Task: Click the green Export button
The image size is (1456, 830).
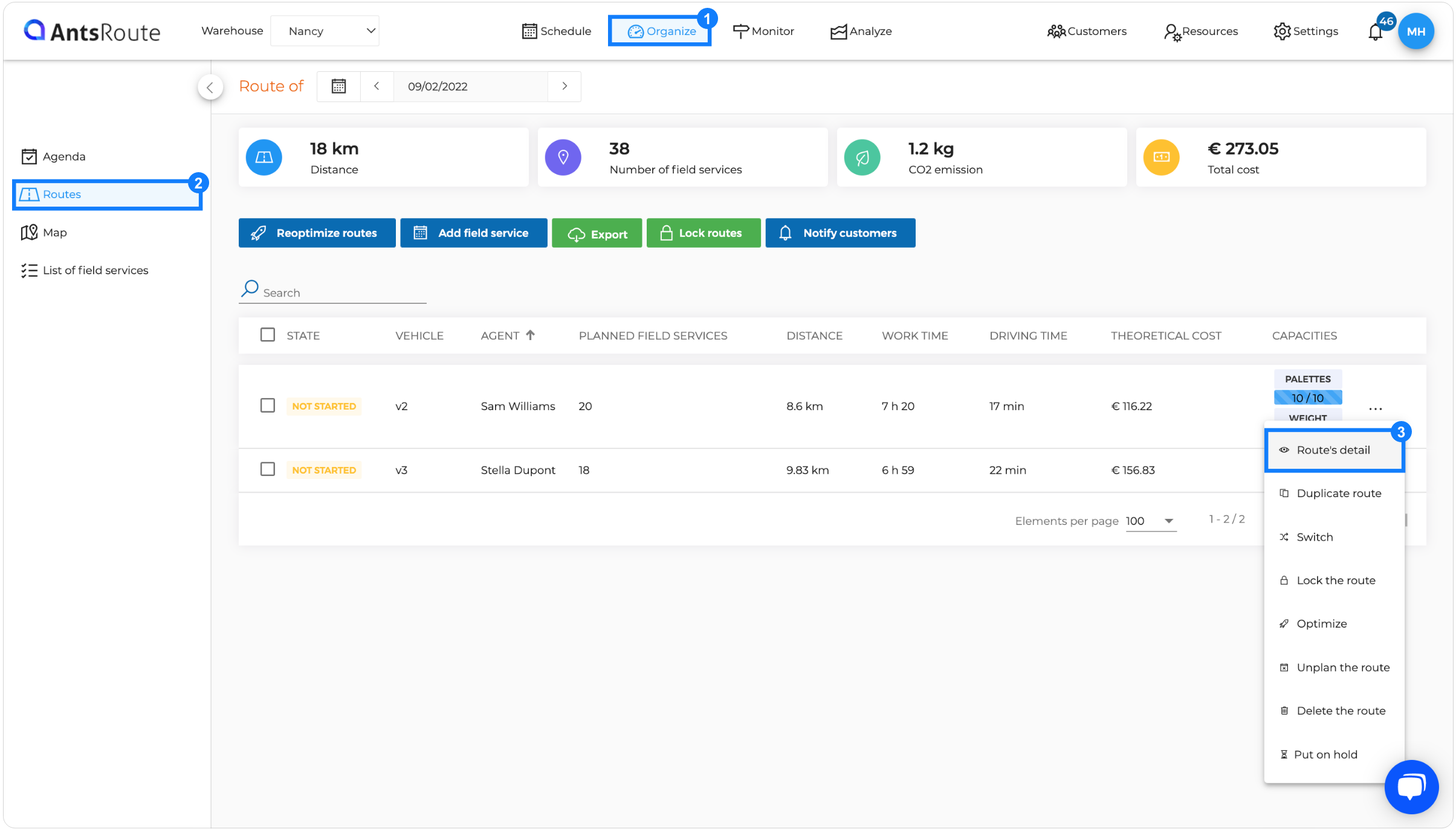Action: pos(597,233)
